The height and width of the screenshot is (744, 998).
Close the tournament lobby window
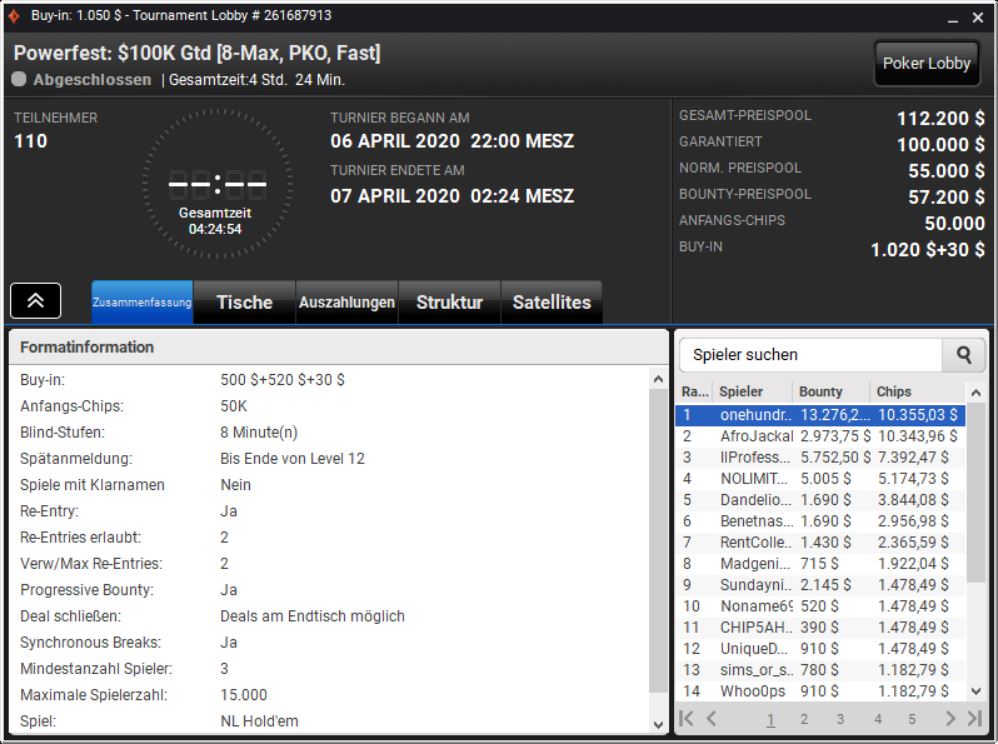pos(978,18)
